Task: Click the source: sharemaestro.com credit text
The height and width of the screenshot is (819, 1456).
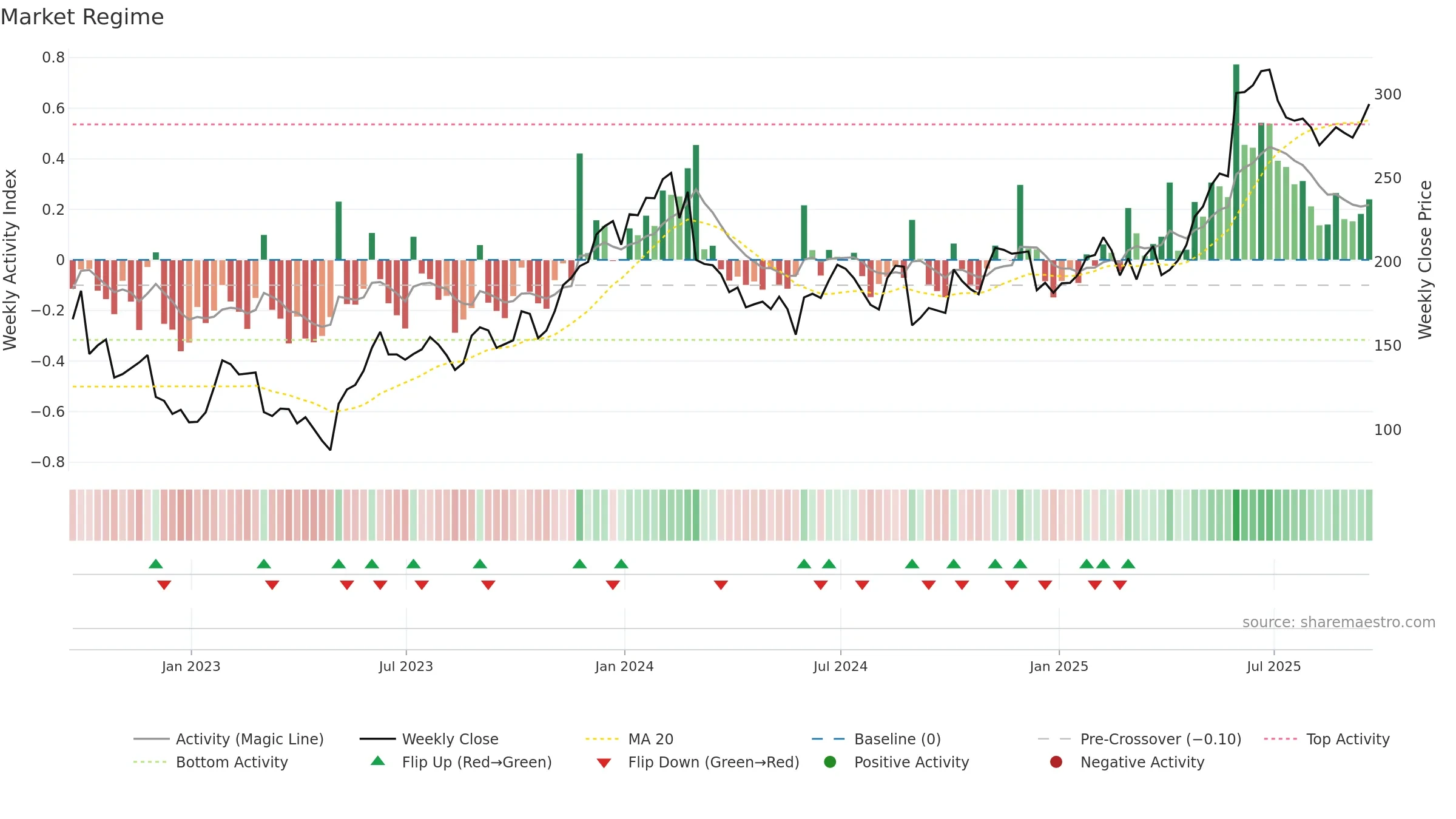Action: point(1338,622)
